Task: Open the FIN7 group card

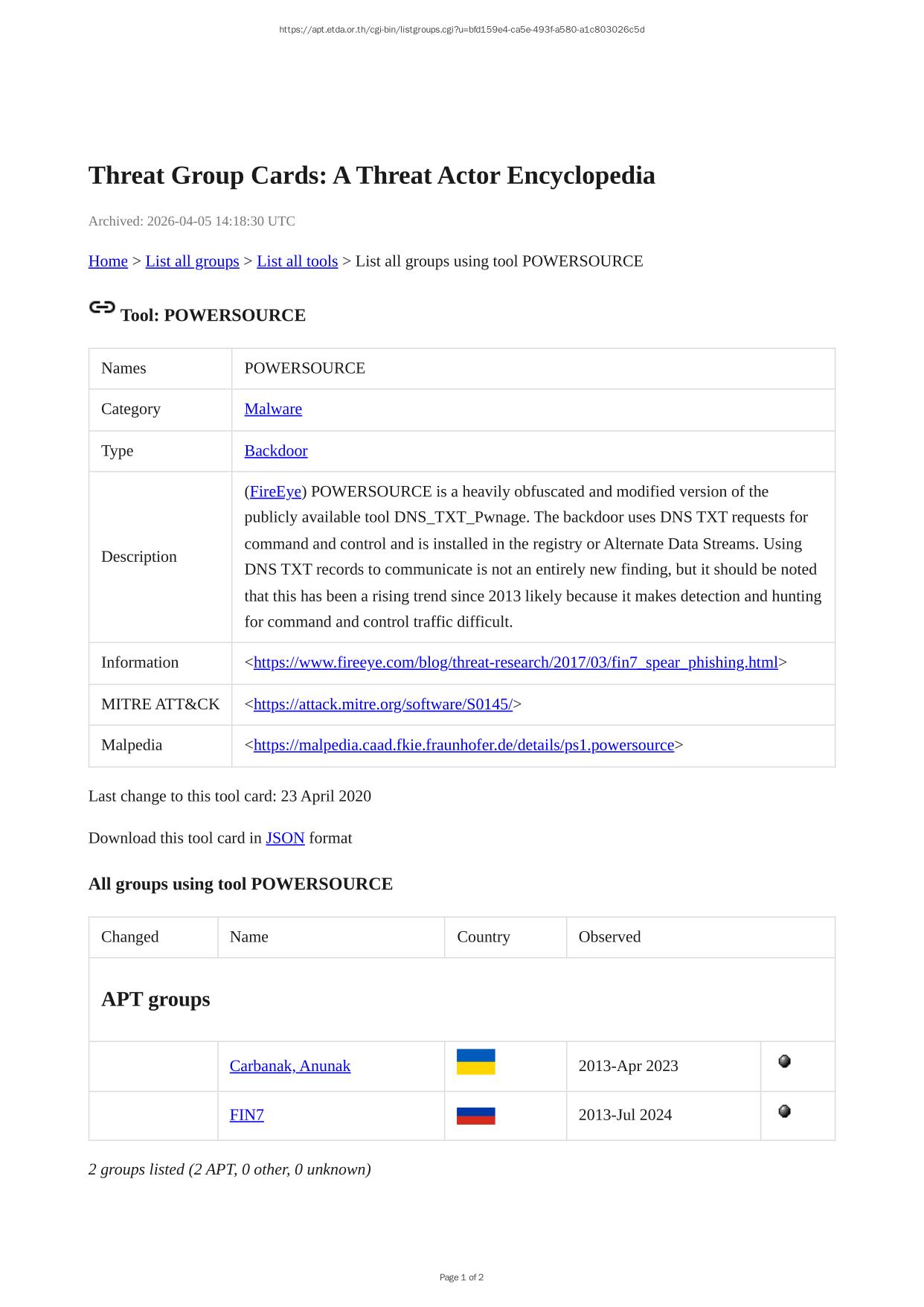Action: [246, 1115]
